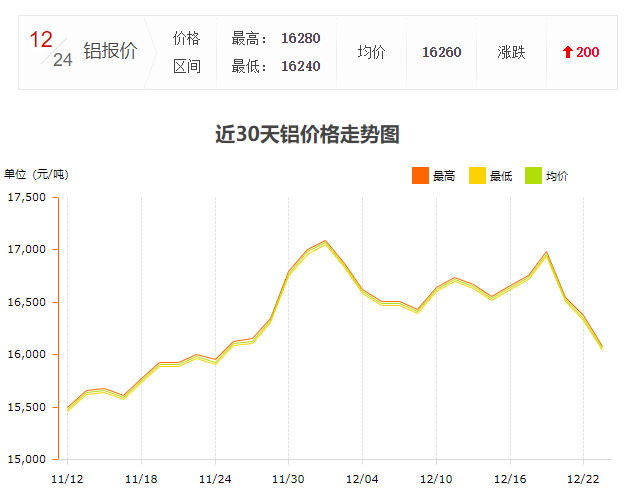Click the 12/10 x-axis date label

436,479
